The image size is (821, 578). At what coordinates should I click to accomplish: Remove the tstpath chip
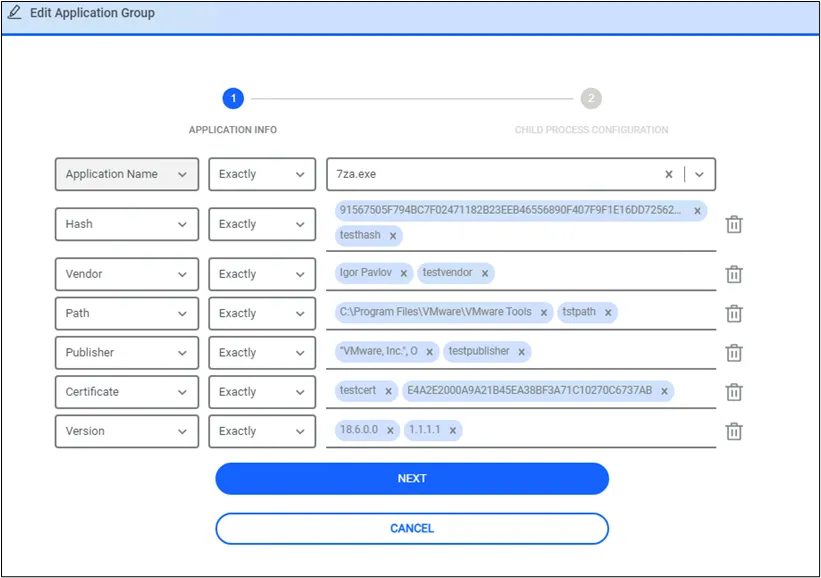pyautogui.click(x=608, y=313)
